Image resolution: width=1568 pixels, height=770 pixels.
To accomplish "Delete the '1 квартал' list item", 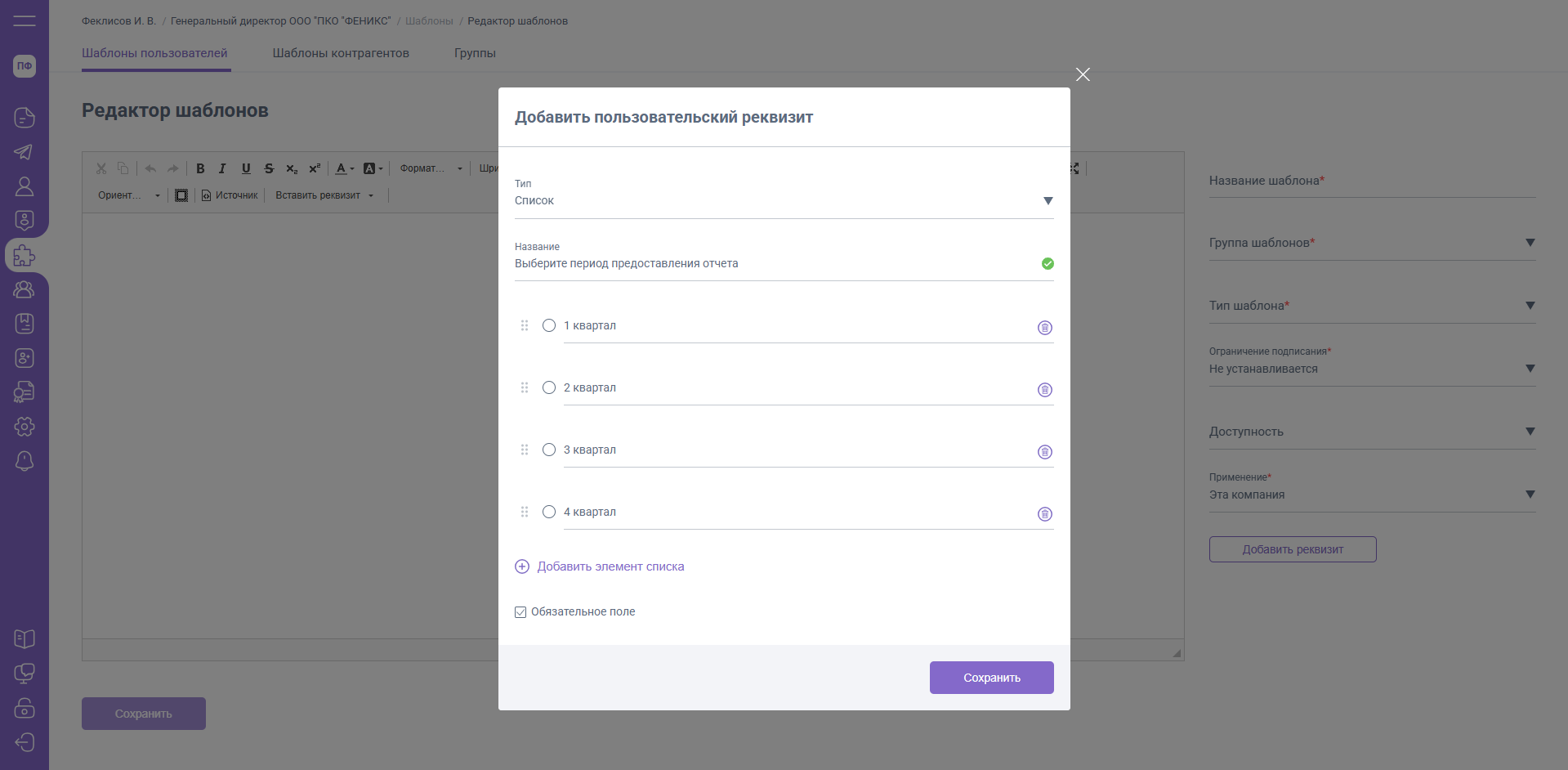I will coord(1044,328).
